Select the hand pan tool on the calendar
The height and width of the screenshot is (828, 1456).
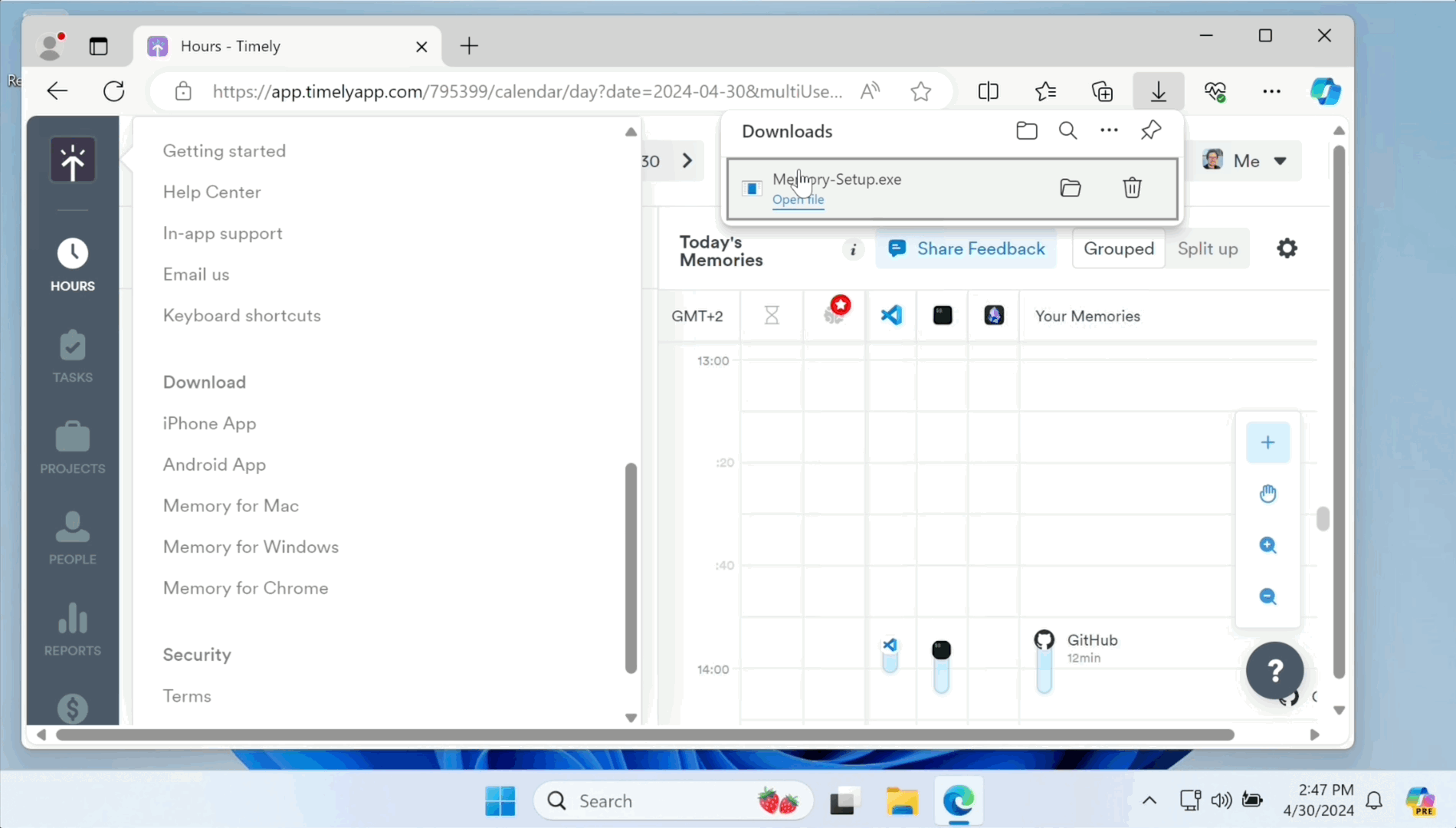pos(1268,493)
